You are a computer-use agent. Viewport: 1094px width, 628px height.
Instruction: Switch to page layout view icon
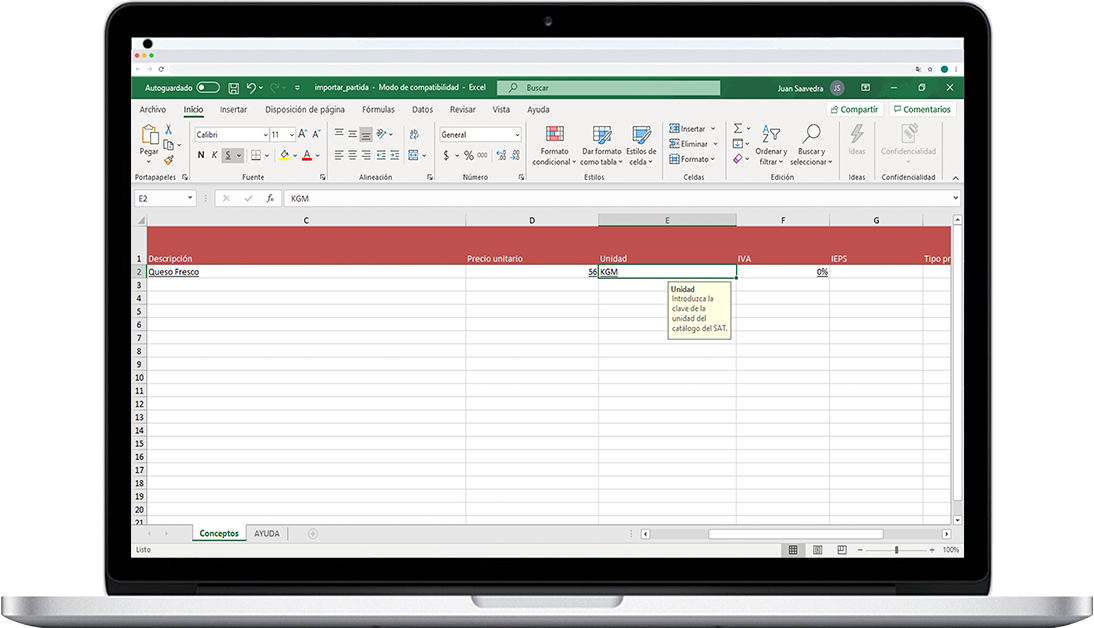pos(818,550)
